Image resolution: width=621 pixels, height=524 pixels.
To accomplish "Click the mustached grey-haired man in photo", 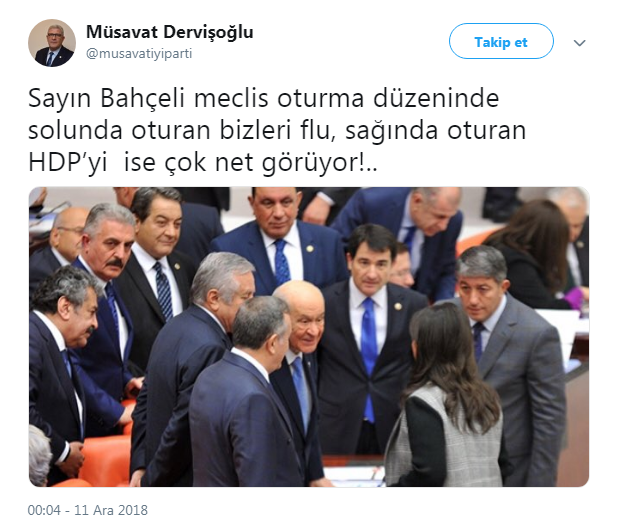I will click(108, 242).
